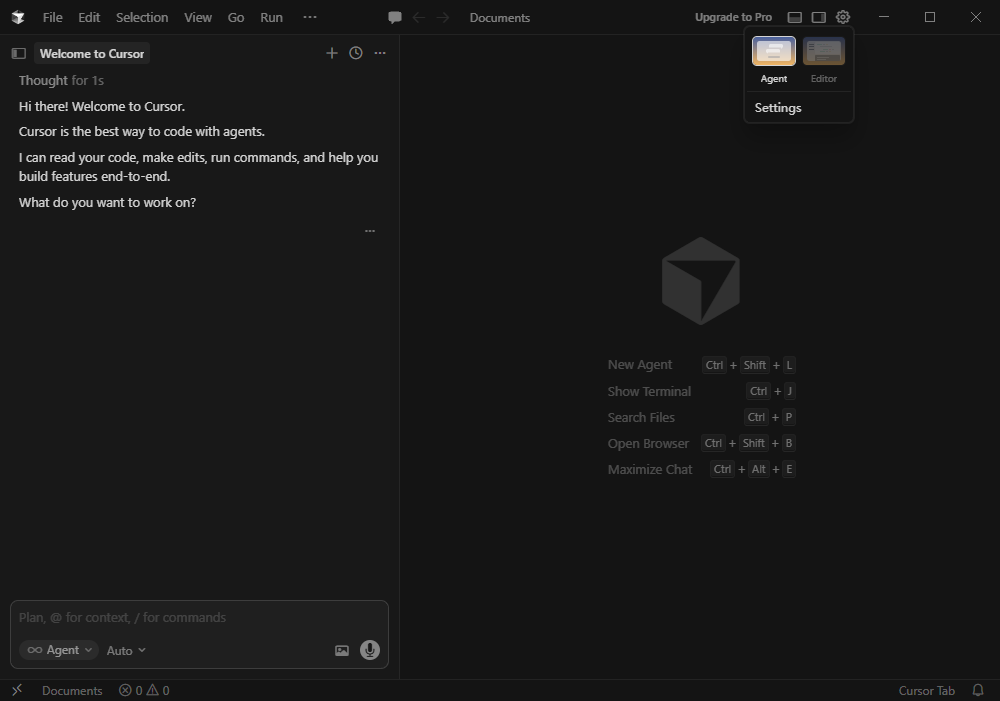The width and height of the screenshot is (1000, 701).
Task: Attach an image using the picture icon
Action: click(342, 650)
